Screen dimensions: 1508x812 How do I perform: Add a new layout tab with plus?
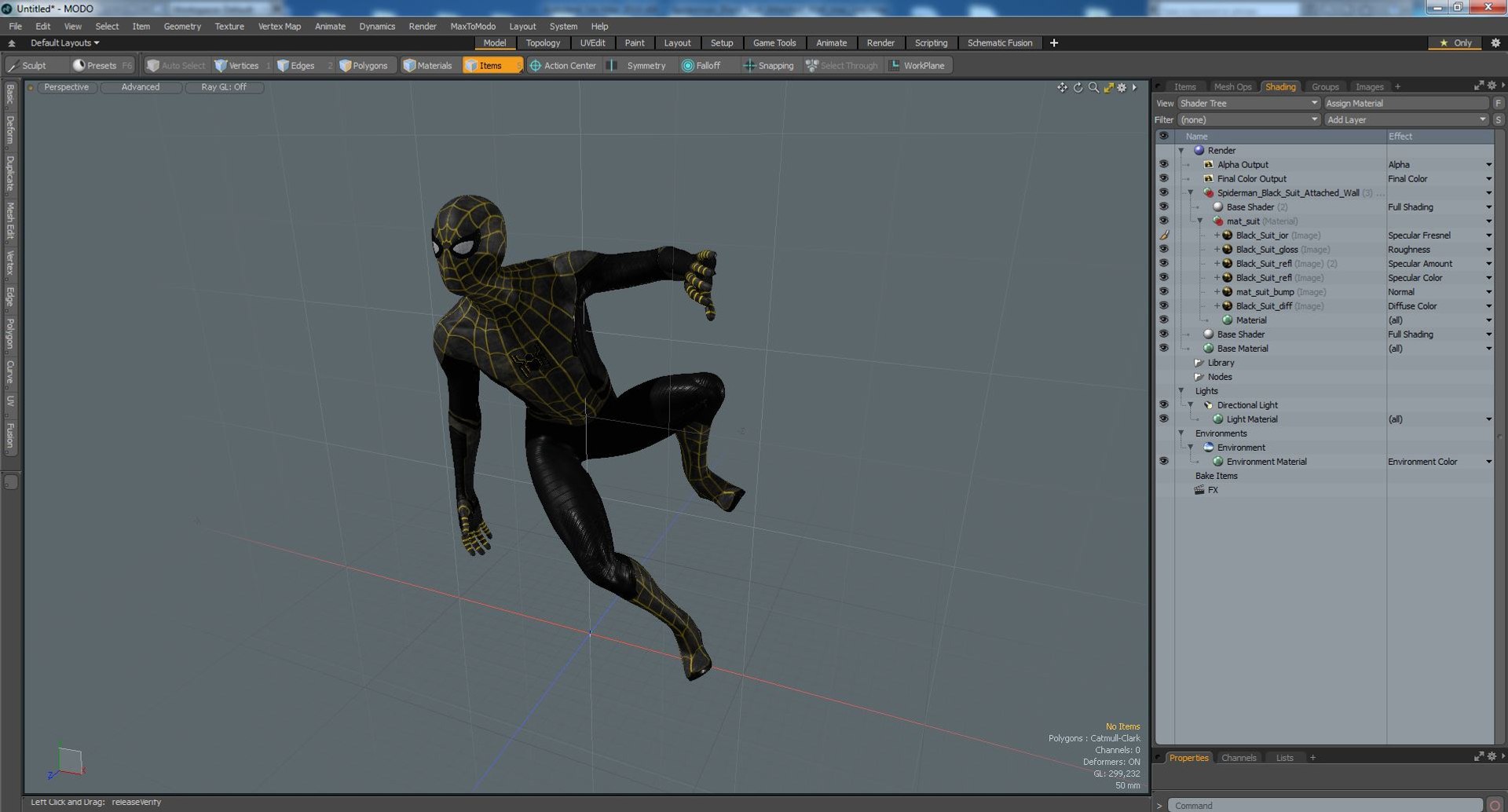[1054, 43]
